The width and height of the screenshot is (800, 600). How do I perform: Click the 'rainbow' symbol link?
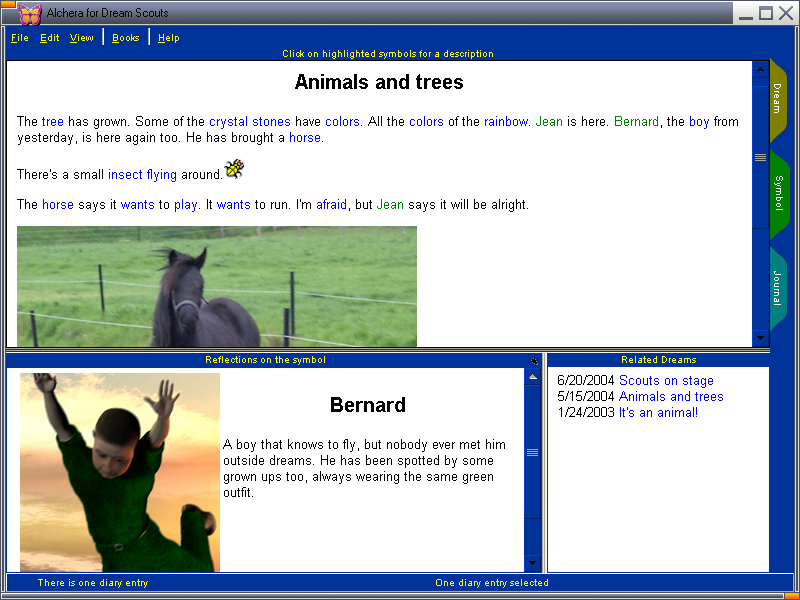pos(506,121)
